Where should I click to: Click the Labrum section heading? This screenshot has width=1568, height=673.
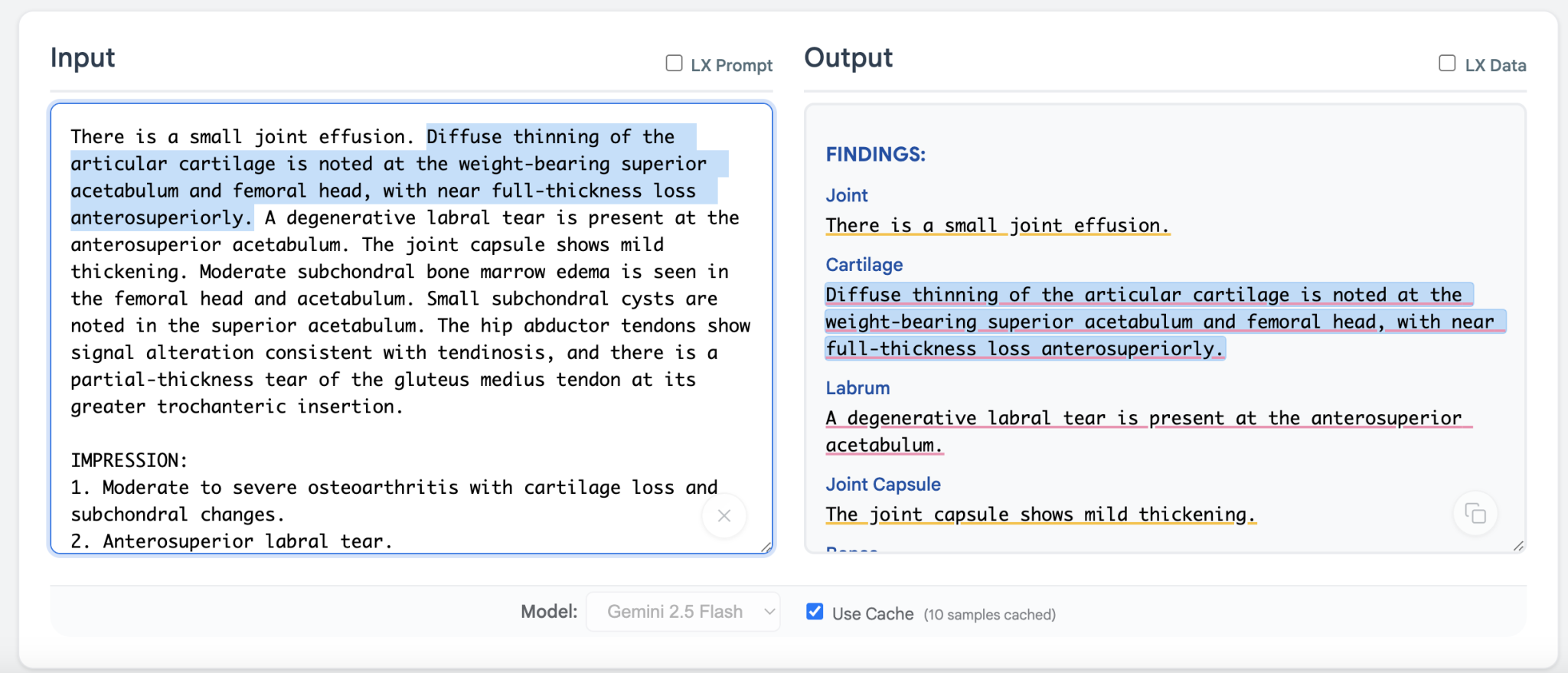pos(857,388)
